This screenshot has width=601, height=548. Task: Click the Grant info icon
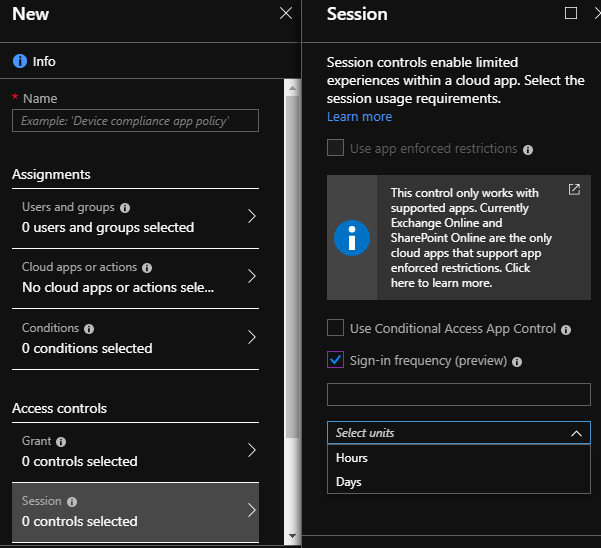pos(61,441)
